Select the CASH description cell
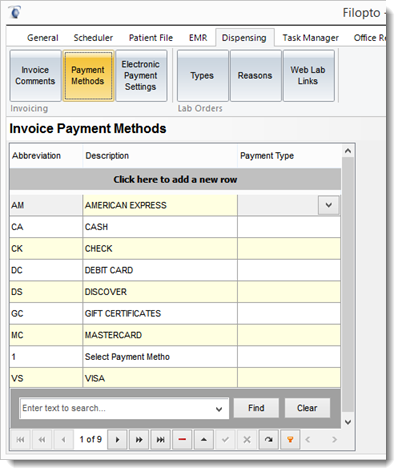The height and width of the screenshot is (475, 401). click(160, 227)
